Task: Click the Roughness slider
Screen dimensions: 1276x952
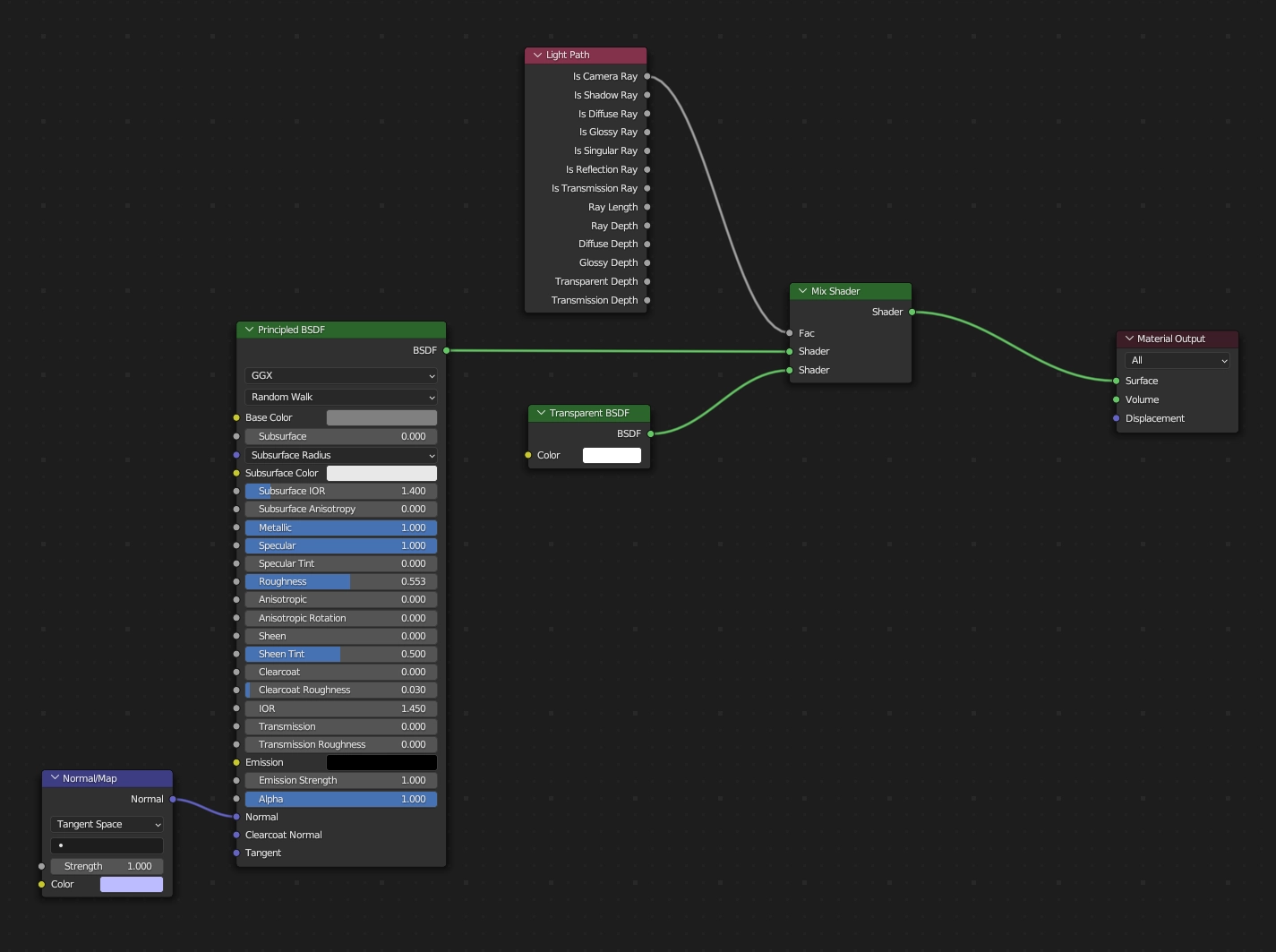Action: click(340, 582)
